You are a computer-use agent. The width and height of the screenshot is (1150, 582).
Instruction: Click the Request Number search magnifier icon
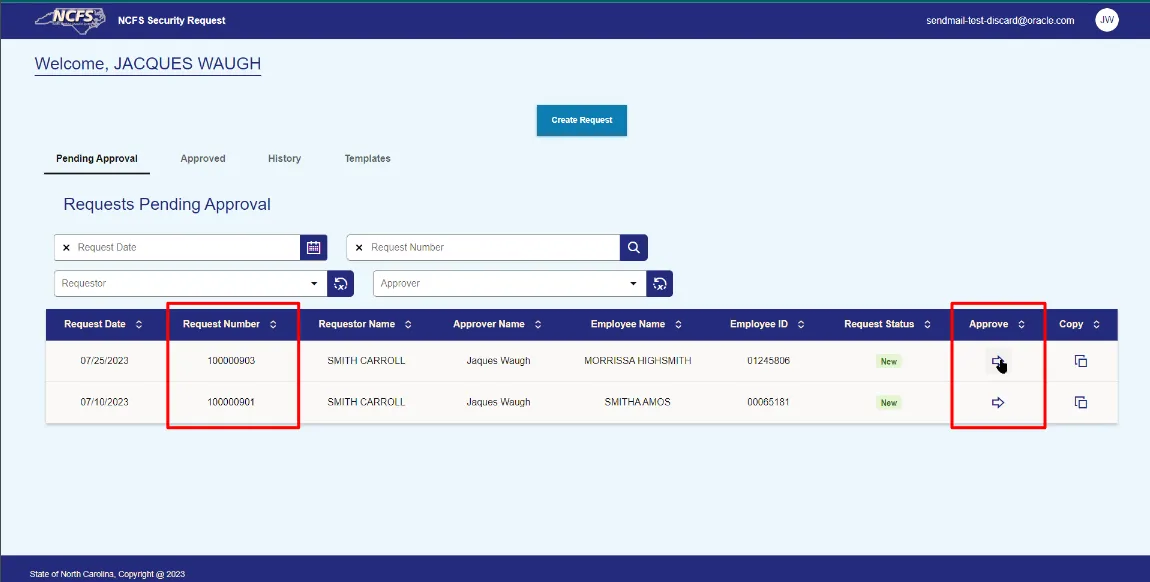point(634,247)
